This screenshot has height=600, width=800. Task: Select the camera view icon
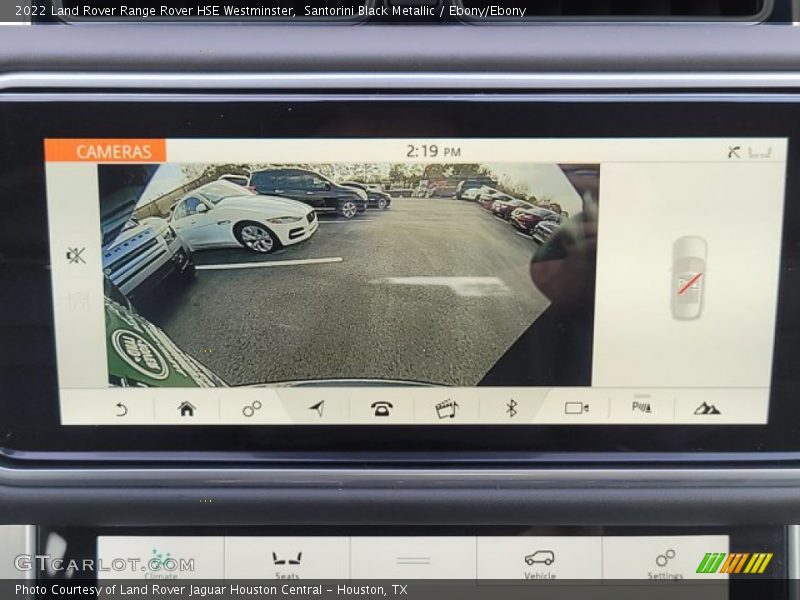tap(576, 408)
